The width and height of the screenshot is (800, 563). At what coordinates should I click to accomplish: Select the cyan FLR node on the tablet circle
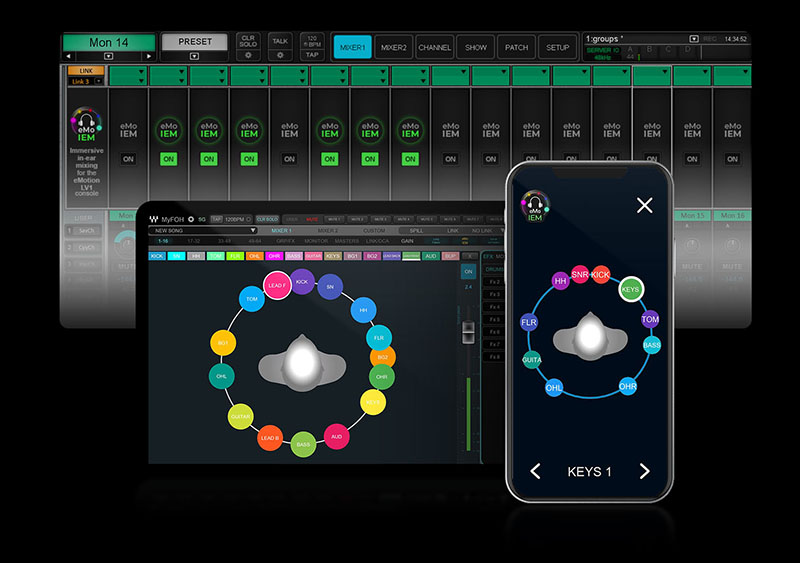click(x=379, y=338)
